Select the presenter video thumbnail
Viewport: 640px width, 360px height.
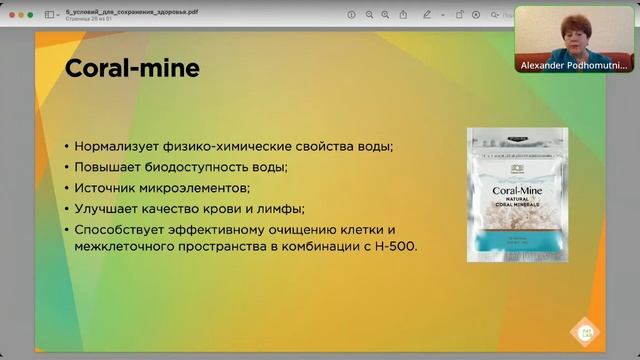[574, 39]
